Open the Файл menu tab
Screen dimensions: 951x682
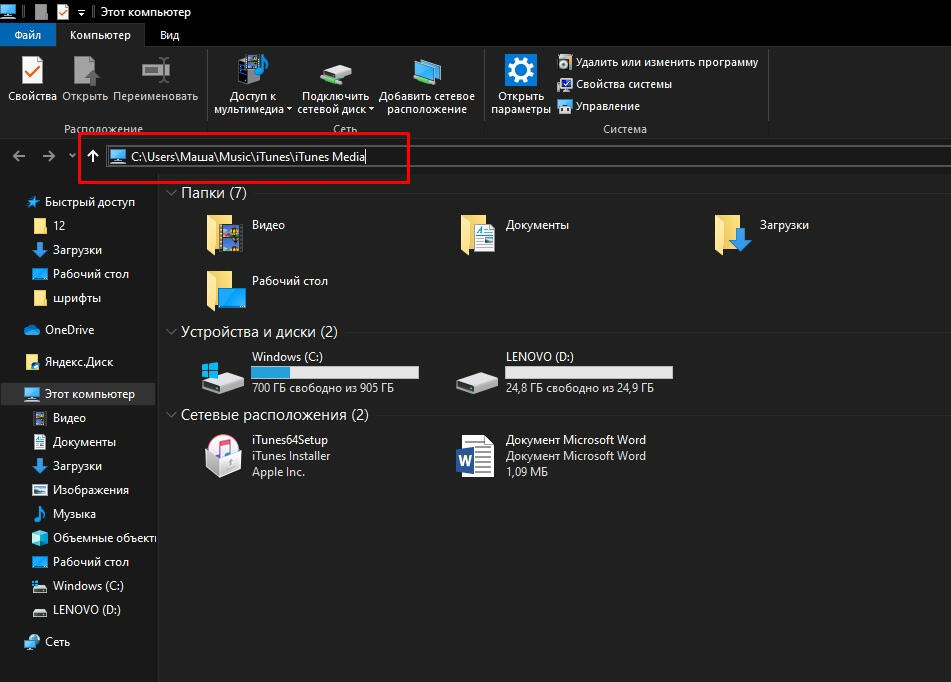pyautogui.click(x=27, y=35)
